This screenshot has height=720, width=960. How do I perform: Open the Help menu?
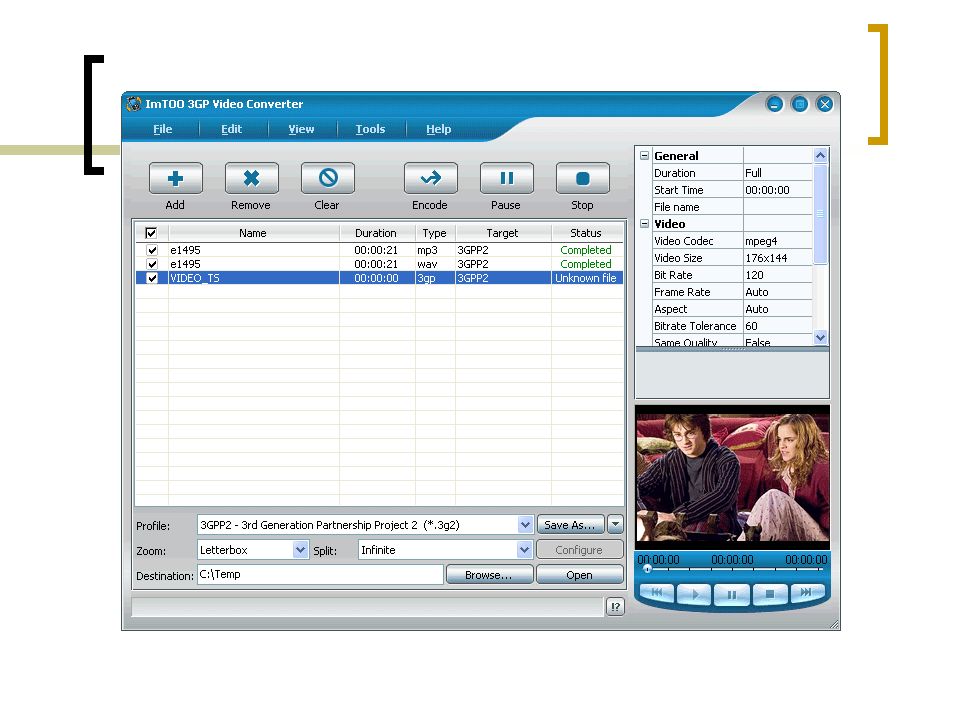(438, 129)
